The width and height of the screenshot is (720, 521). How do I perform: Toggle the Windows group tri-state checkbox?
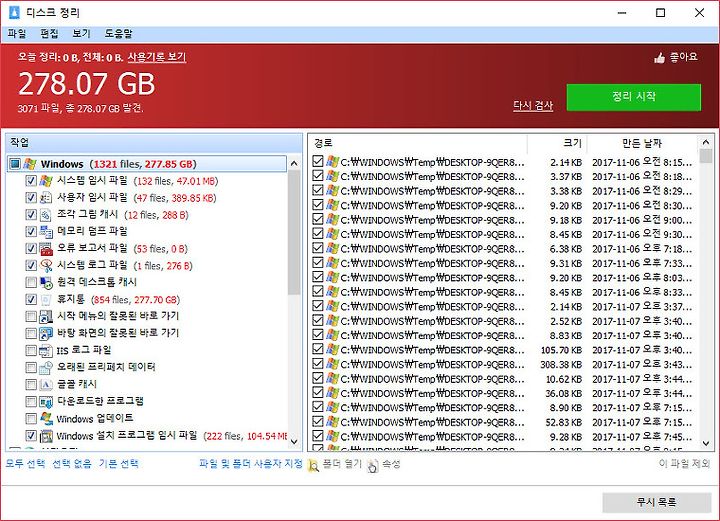pos(15,164)
